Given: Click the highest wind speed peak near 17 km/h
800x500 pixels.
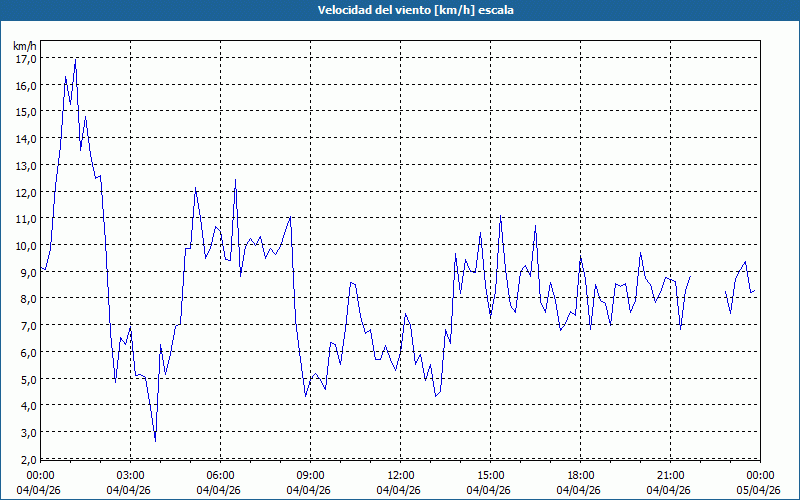Looking at the screenshot, I should click(75, 61).
